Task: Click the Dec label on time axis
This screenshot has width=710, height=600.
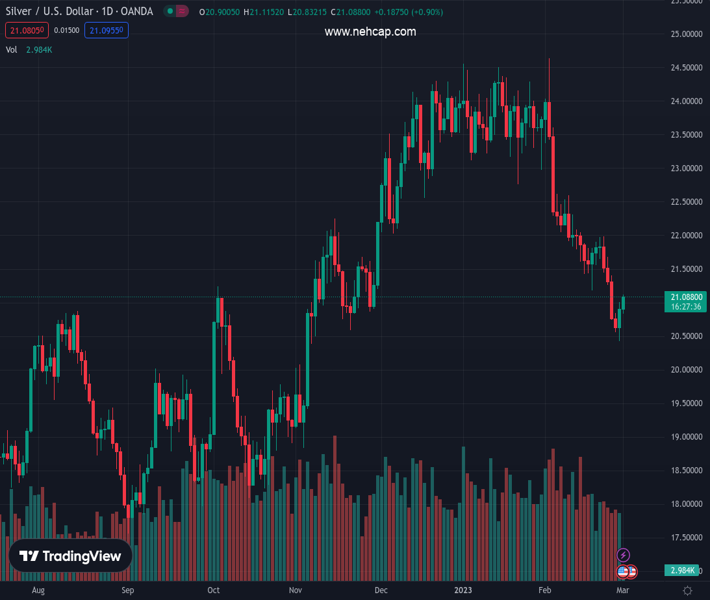Action: 381,591
